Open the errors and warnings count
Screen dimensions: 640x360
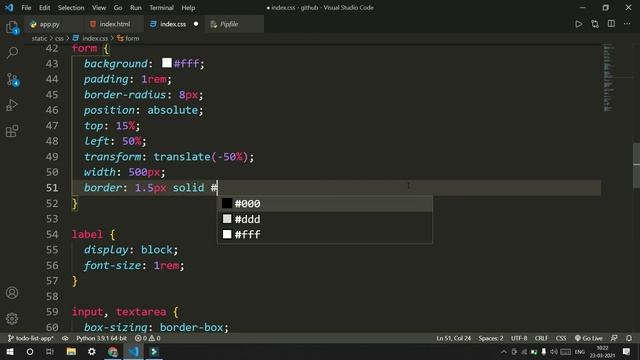point(147,338)
